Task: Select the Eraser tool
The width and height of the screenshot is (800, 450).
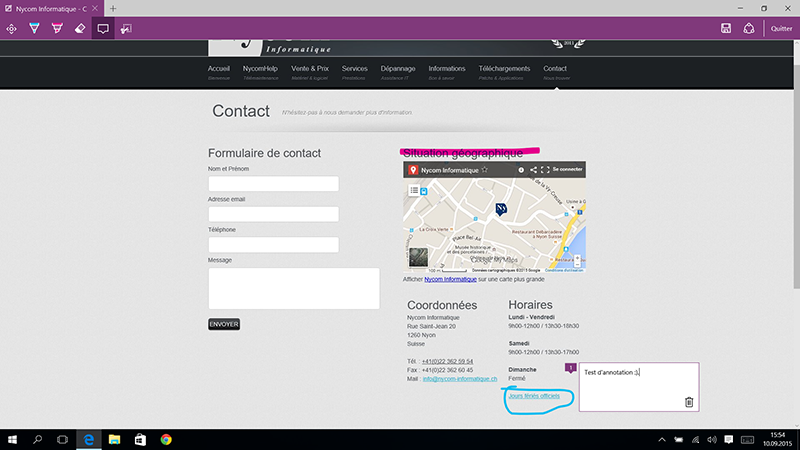Action: 80,29
